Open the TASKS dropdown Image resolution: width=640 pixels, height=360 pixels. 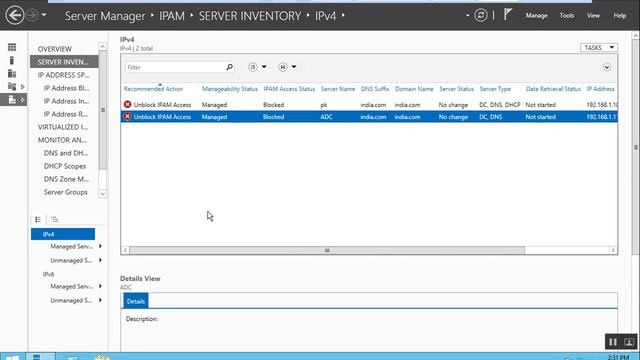(x=599, y=48)
